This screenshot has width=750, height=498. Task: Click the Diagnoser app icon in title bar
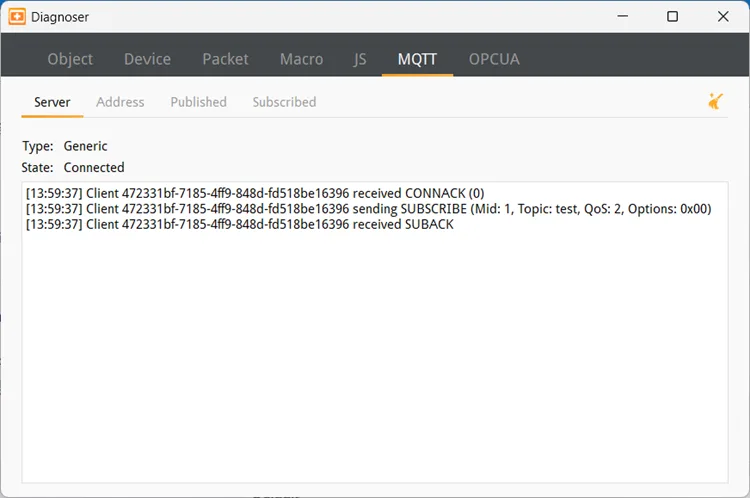tap(17, 17)
